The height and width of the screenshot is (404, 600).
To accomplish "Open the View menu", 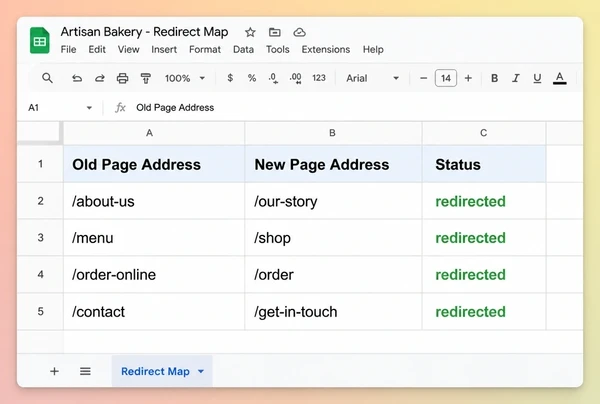I will [x=129, y=49].
